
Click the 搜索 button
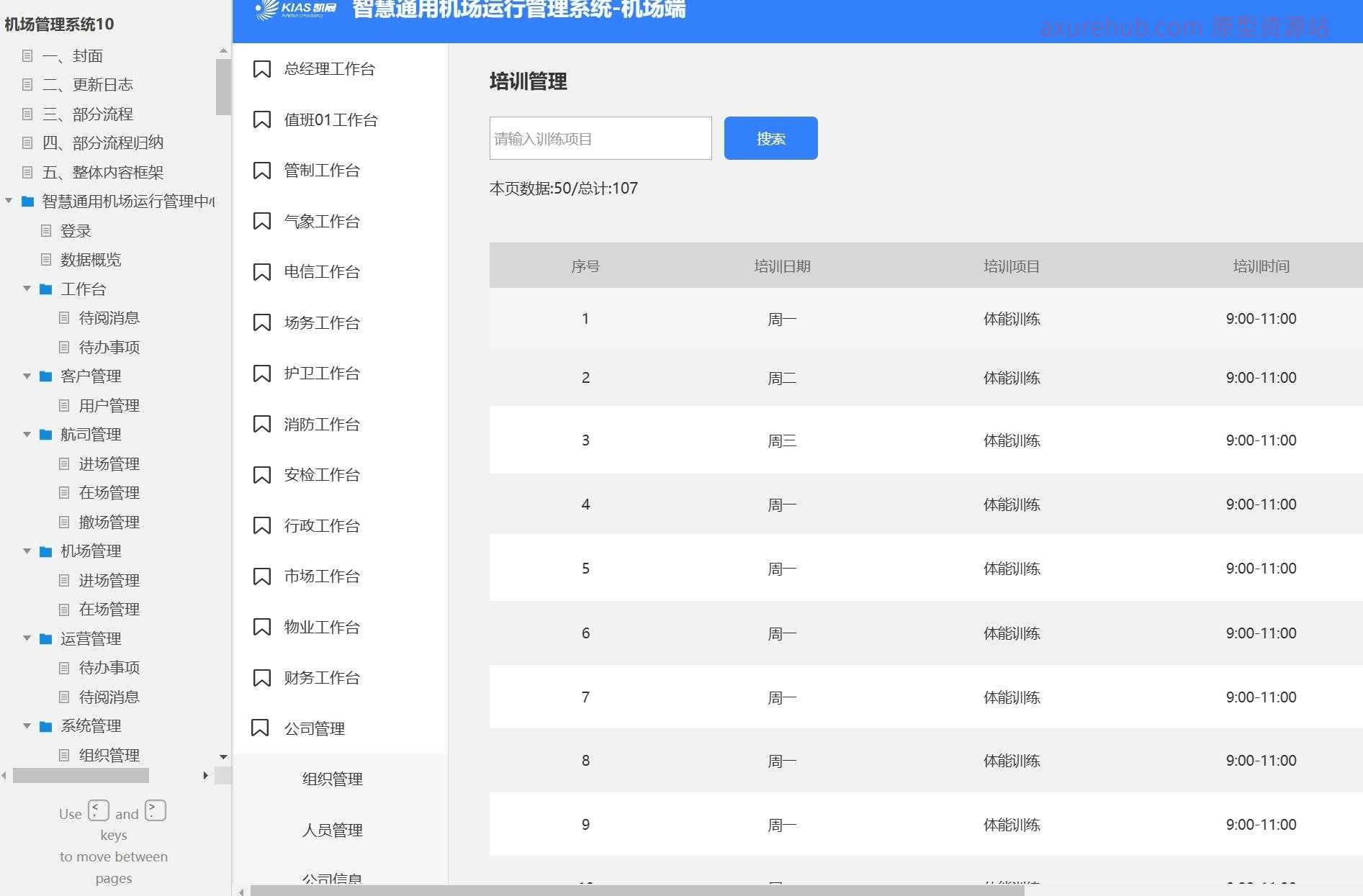(x=770, y=138)
